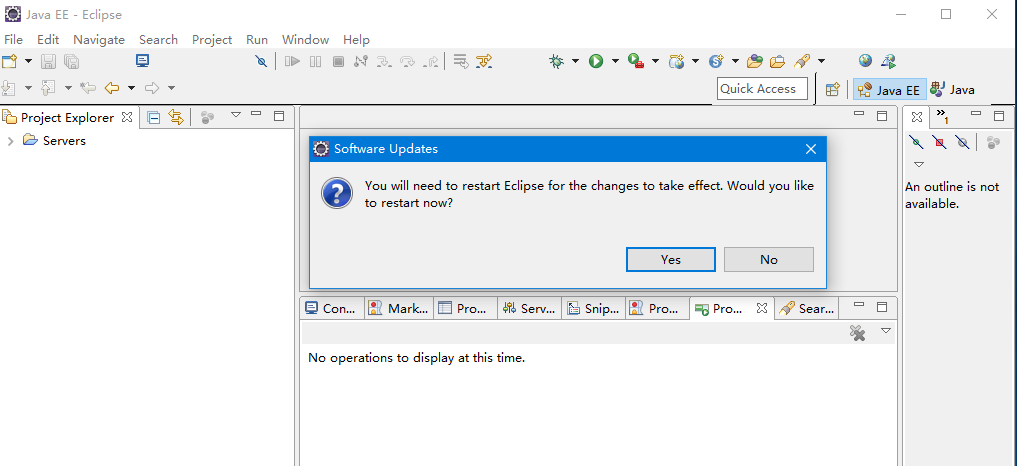1017x466 pixels.
Task: Open the New Web Project dropdown arrow
Action: click(695, 62)
